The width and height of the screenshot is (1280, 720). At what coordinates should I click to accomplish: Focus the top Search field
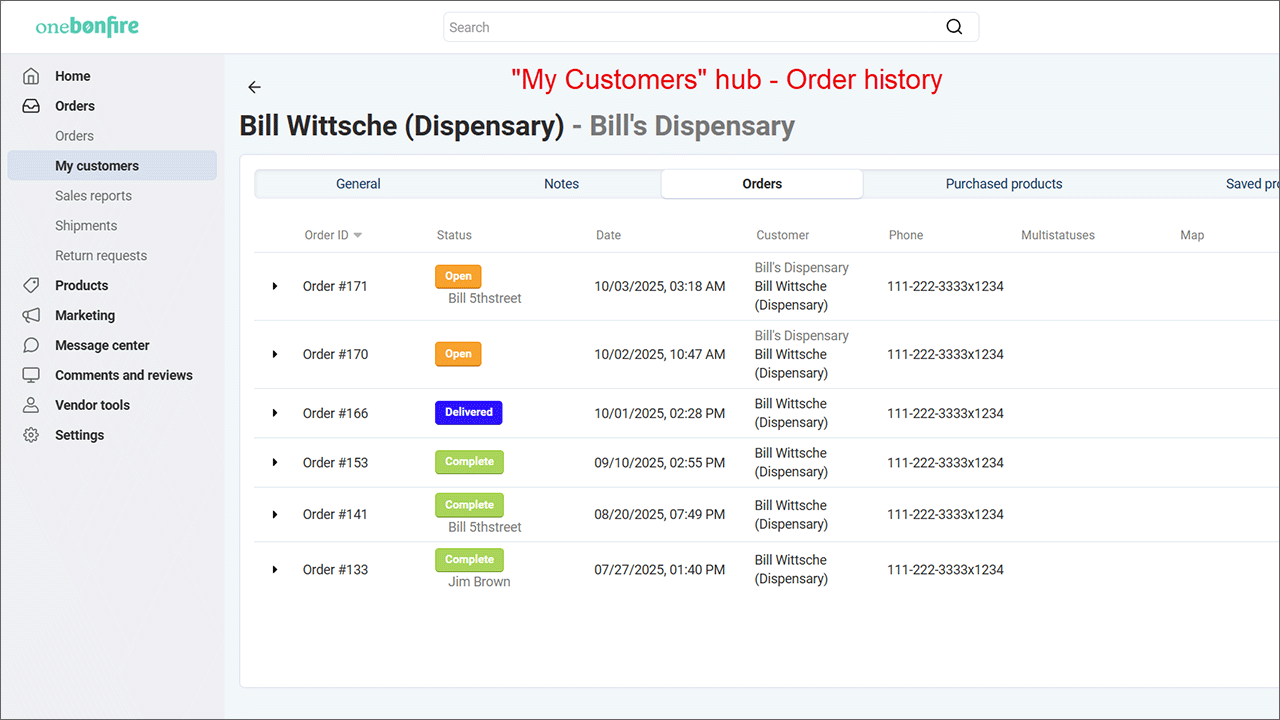click(x=690, y=27)
